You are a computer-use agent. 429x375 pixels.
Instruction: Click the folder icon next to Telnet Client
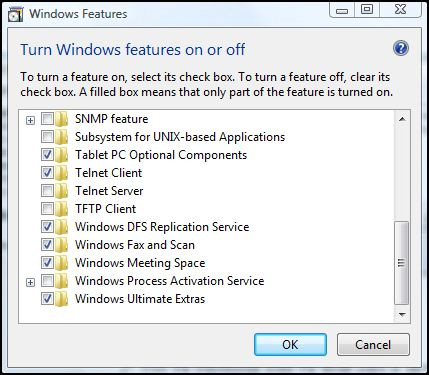pyautogui.click(x=62, y=173)
